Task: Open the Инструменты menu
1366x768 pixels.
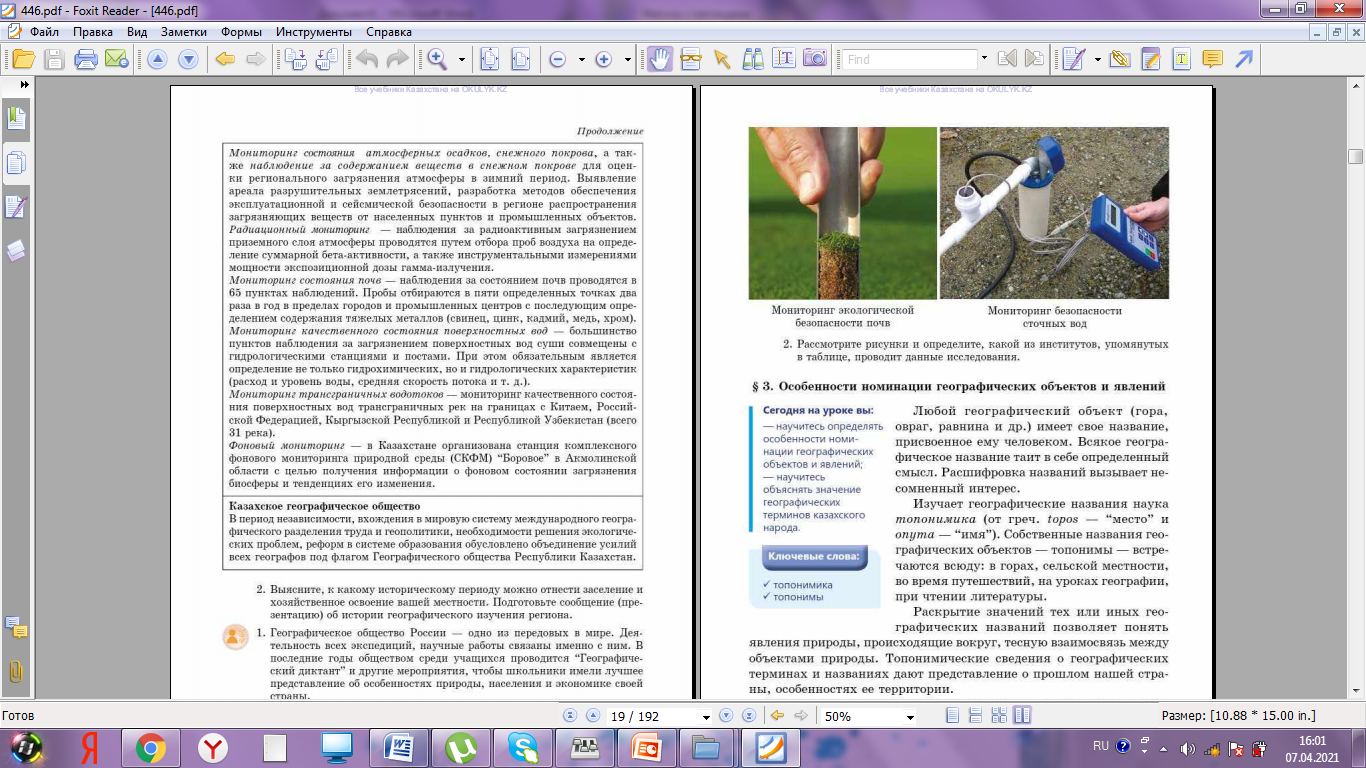Action: pos(315,32)
